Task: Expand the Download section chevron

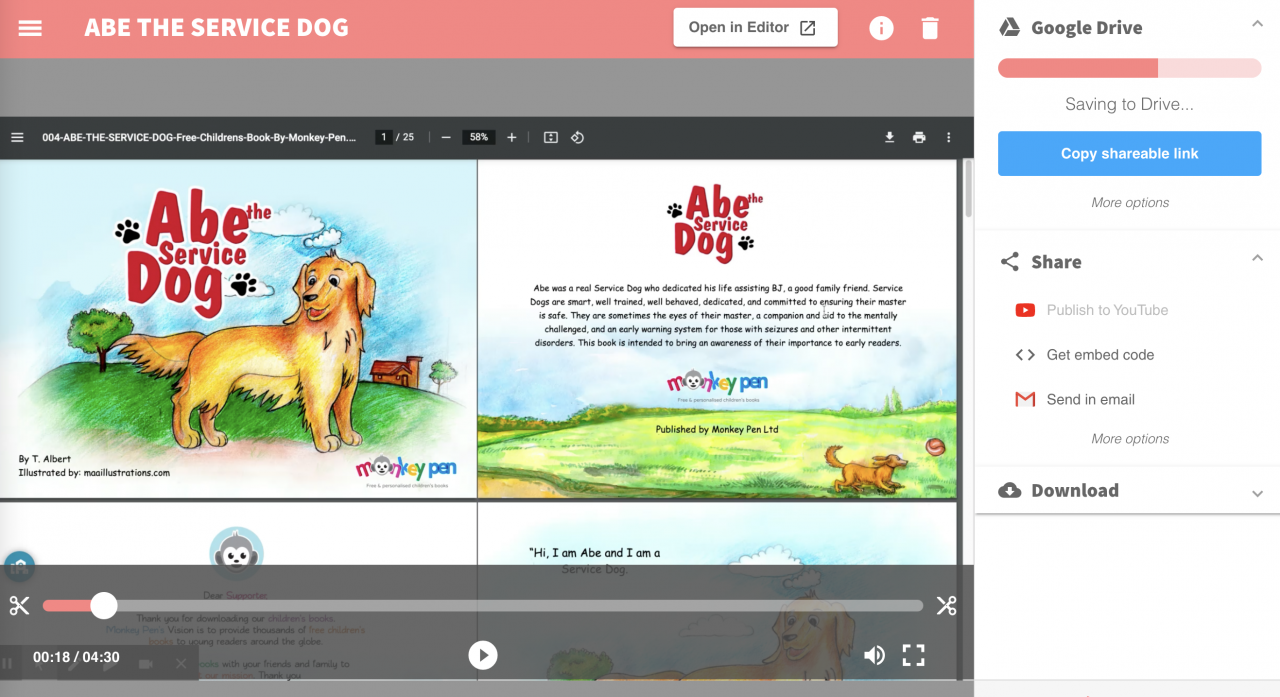Action: pos(1257,493)
